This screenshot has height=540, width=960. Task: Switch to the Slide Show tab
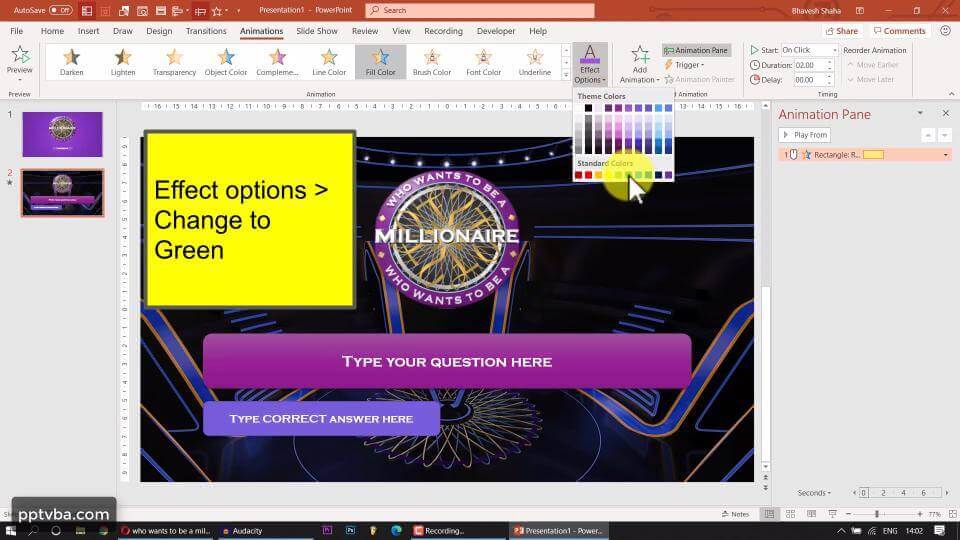point(317,31)
